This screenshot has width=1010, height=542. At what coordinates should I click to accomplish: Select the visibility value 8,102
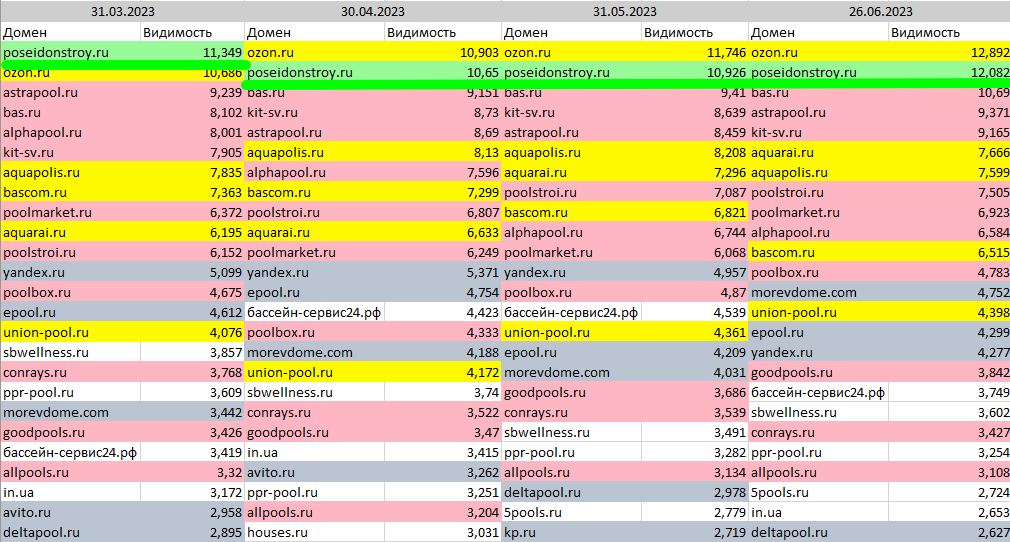[192, 112]
